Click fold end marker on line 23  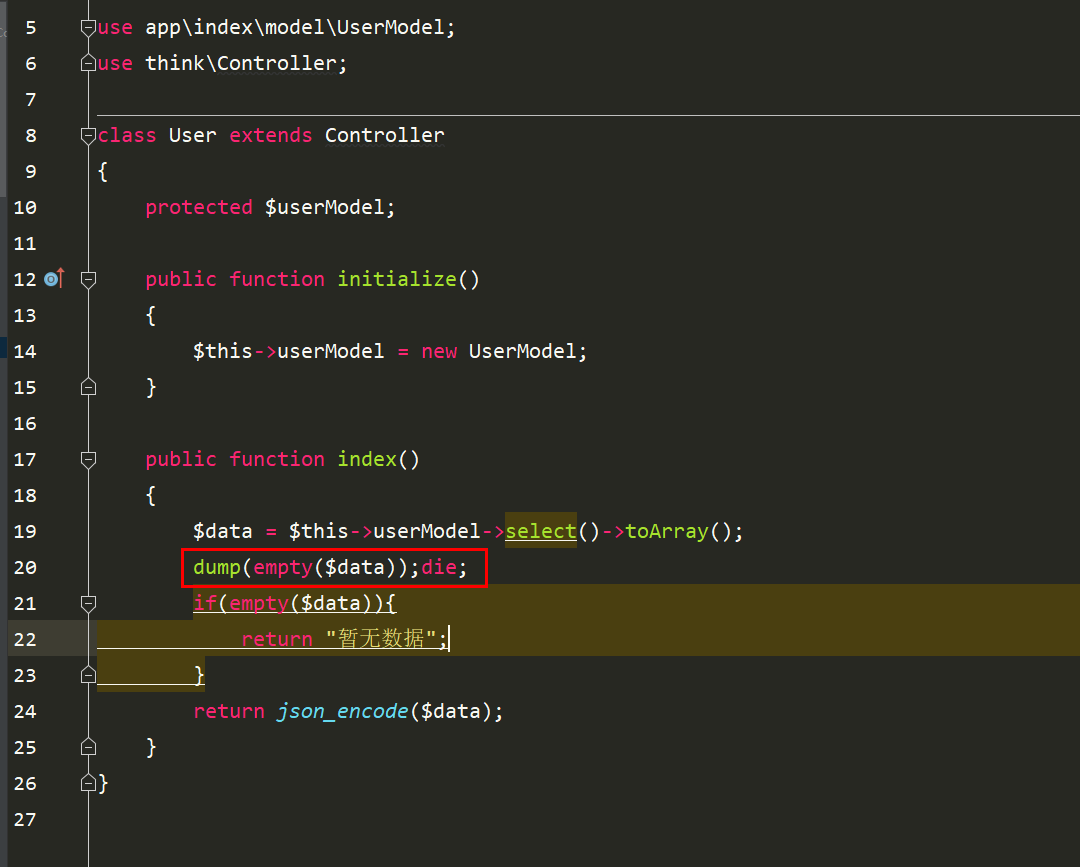88,675
